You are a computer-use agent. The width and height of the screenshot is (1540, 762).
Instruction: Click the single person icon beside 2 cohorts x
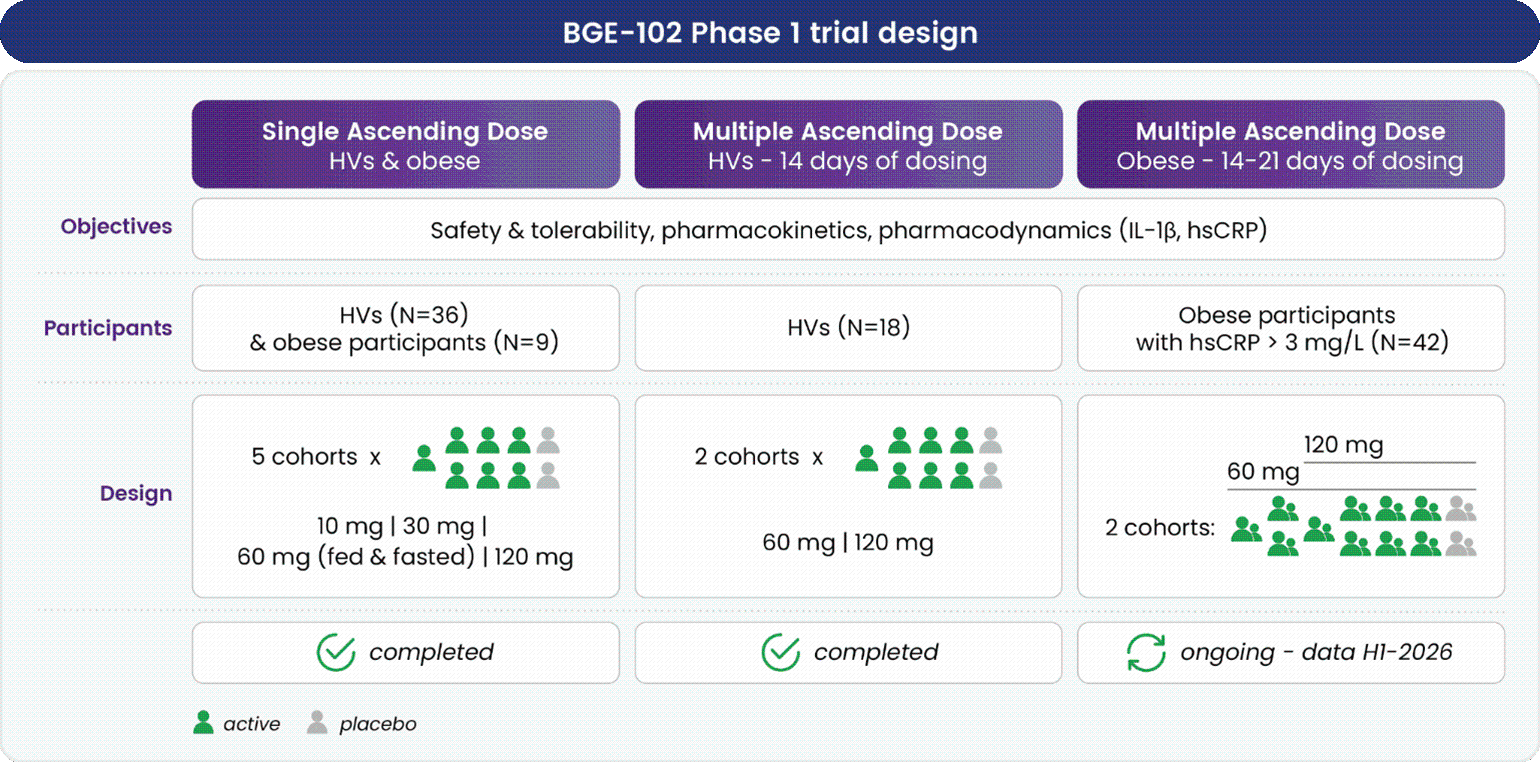[867, 459]
